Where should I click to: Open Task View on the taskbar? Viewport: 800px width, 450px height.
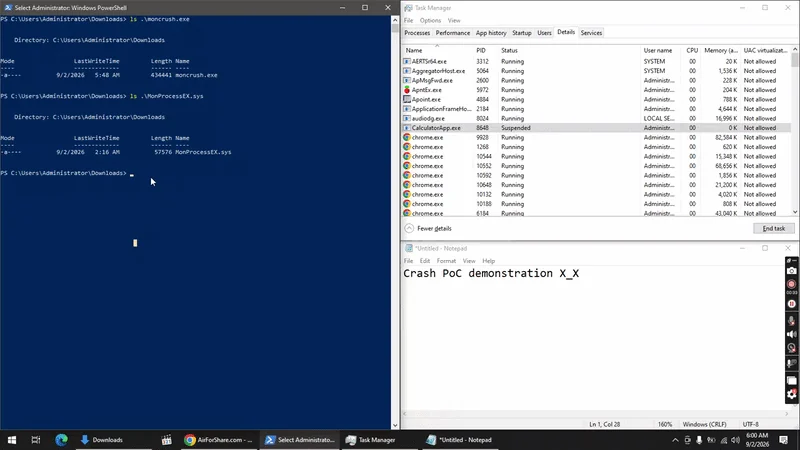(36, 440)
